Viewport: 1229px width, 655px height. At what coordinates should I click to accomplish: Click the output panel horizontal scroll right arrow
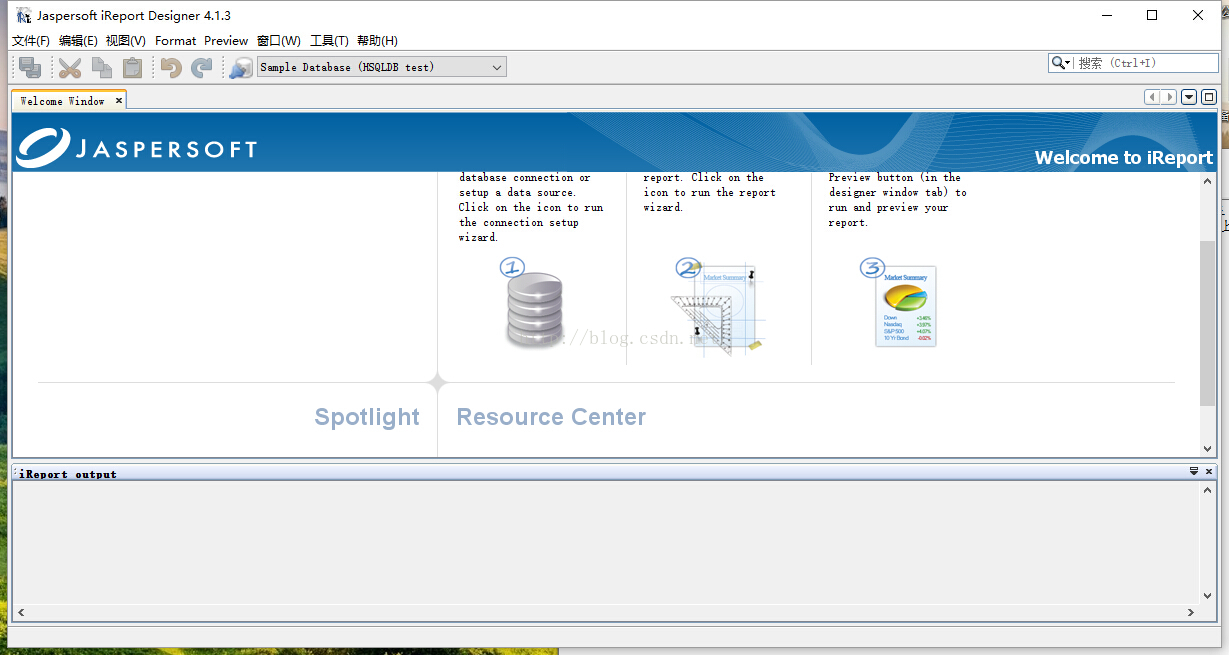click(x=1191, y=612)
